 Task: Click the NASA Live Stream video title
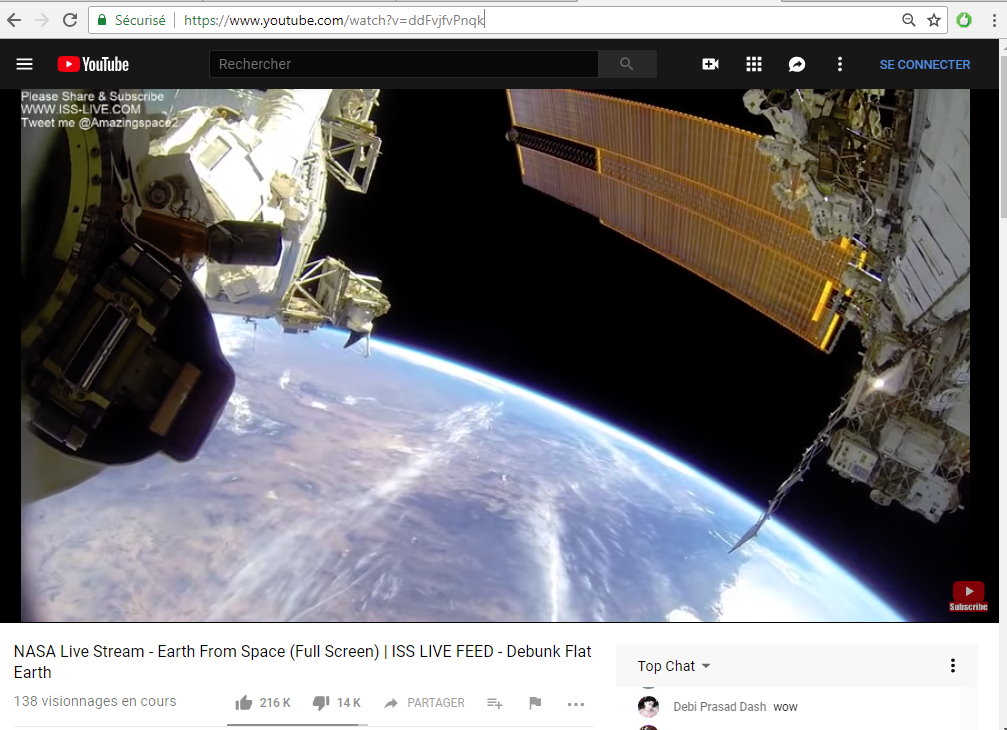click(302, 661)
